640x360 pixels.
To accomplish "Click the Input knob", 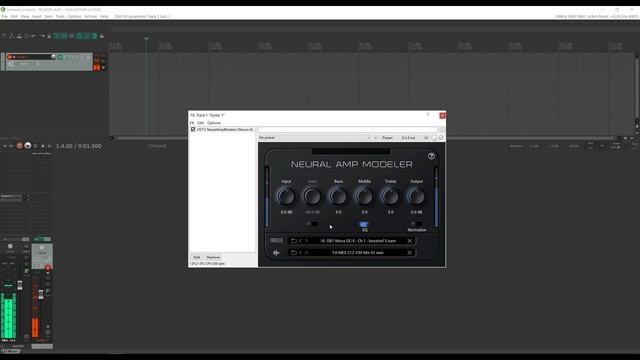I will coord(286,196).
